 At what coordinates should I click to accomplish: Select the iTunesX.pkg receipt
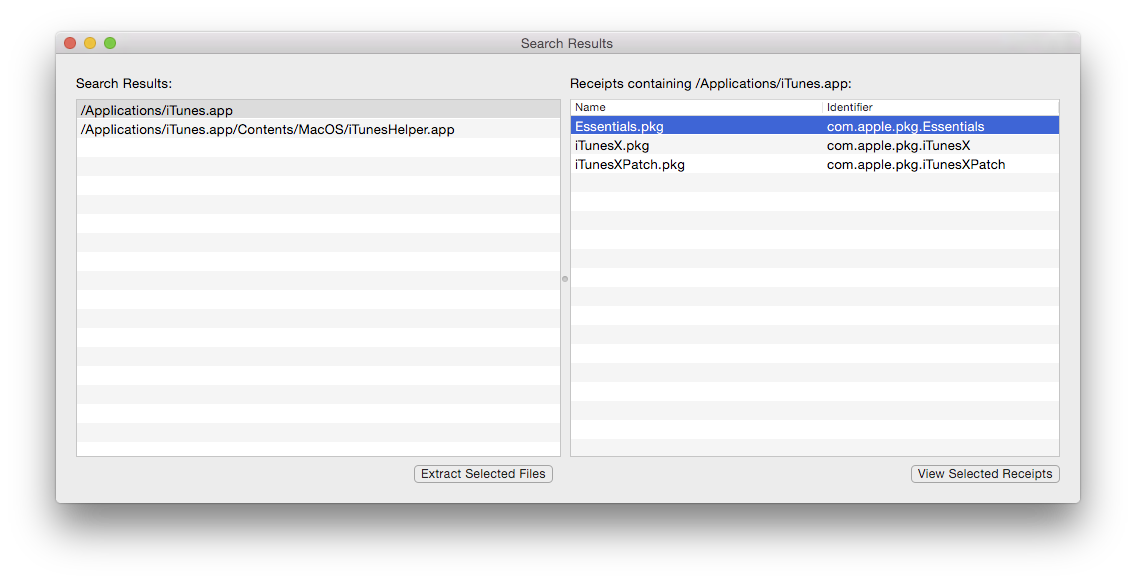[x=612, y=145]
